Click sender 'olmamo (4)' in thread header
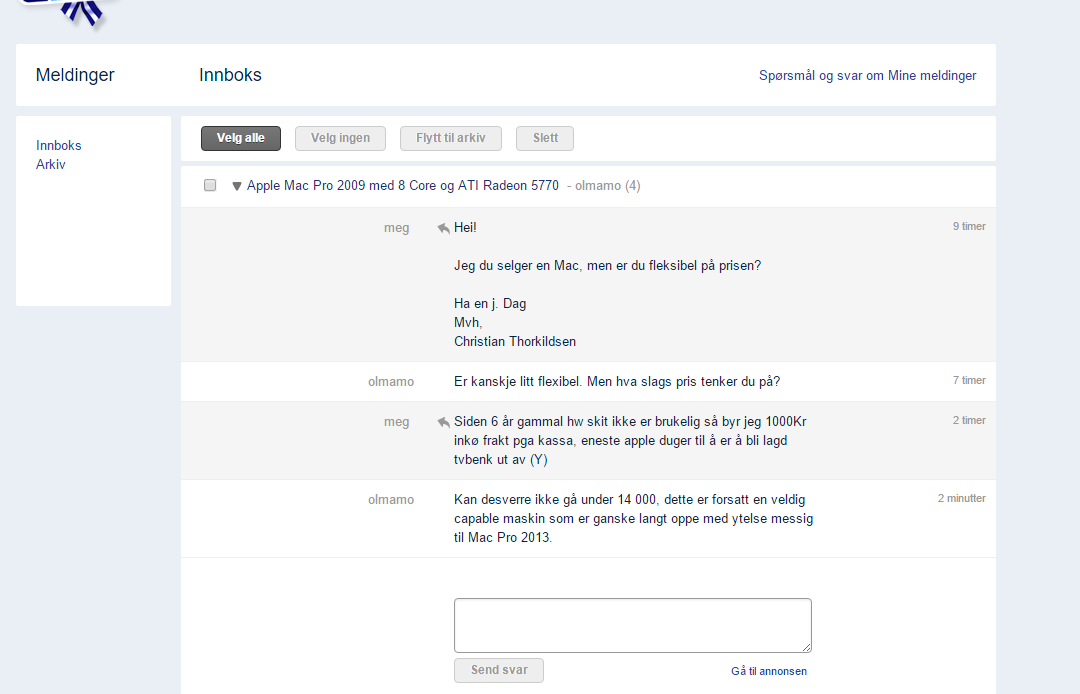1080x694 pixels. (608, 185)
